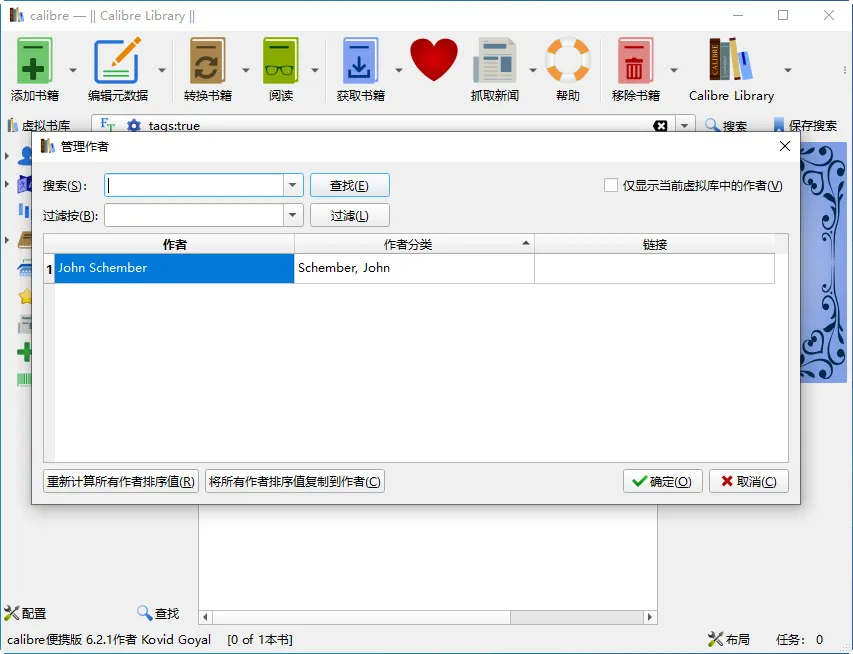Screen dimensions: 853x654
Task: Expand the Add books dropdown arrow
Action: pos(72,70)
